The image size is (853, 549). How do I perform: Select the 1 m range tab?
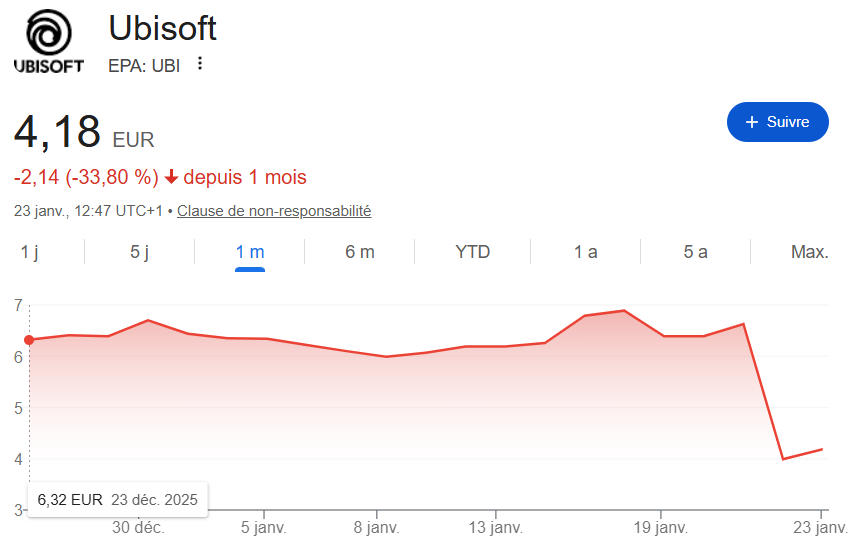point(250,252)
